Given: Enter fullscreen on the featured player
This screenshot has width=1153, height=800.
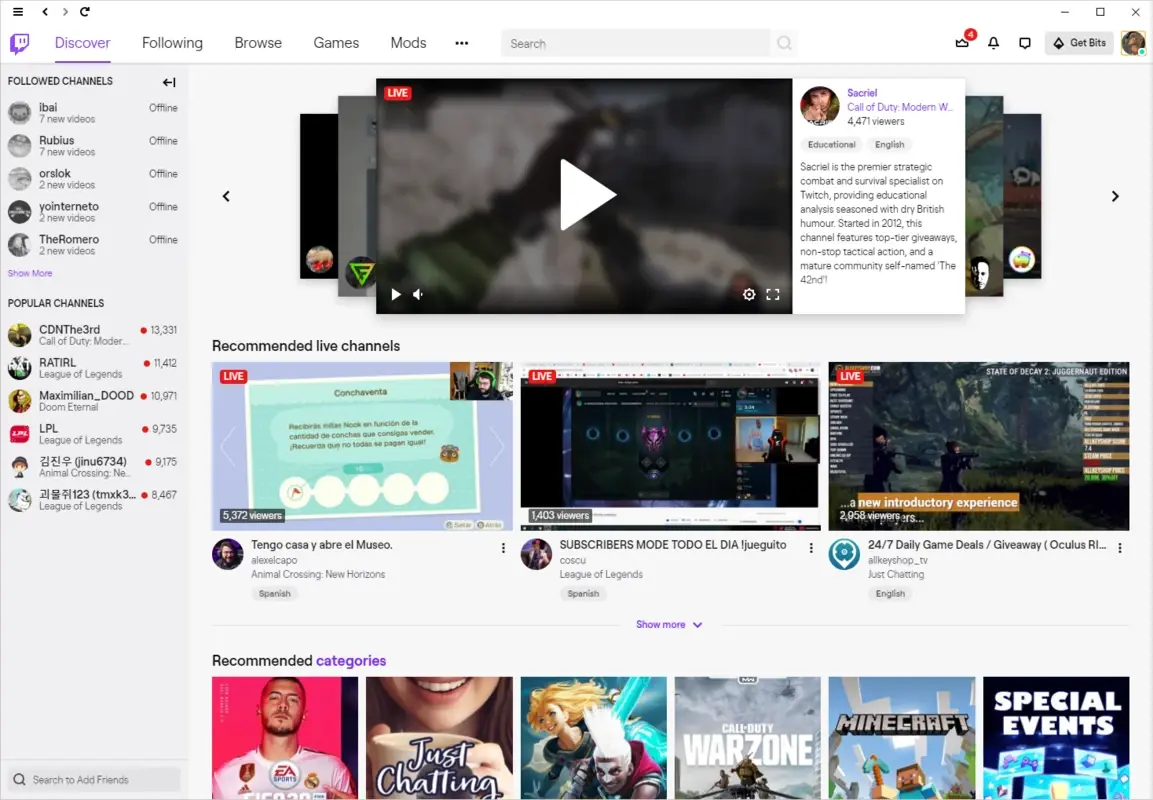Looking at the screenshot, I should pos(772,294).
